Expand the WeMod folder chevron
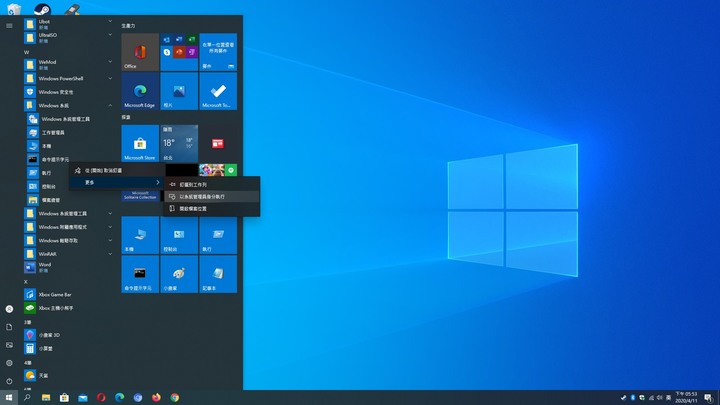The width and height of the screenshot is (720, 405). (x=110, y=62)
